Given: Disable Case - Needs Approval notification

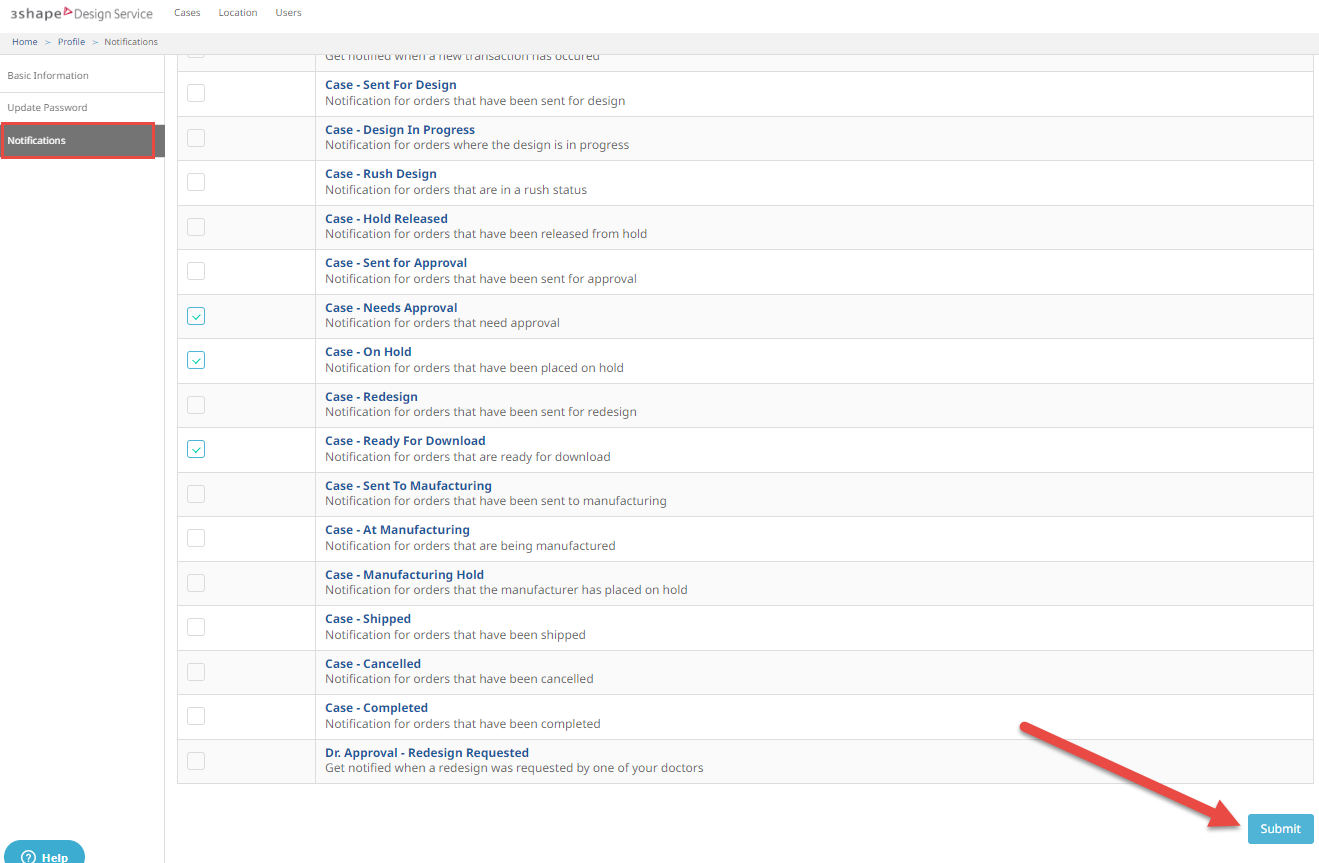Looking at the screenshot, I should [196, 316].
